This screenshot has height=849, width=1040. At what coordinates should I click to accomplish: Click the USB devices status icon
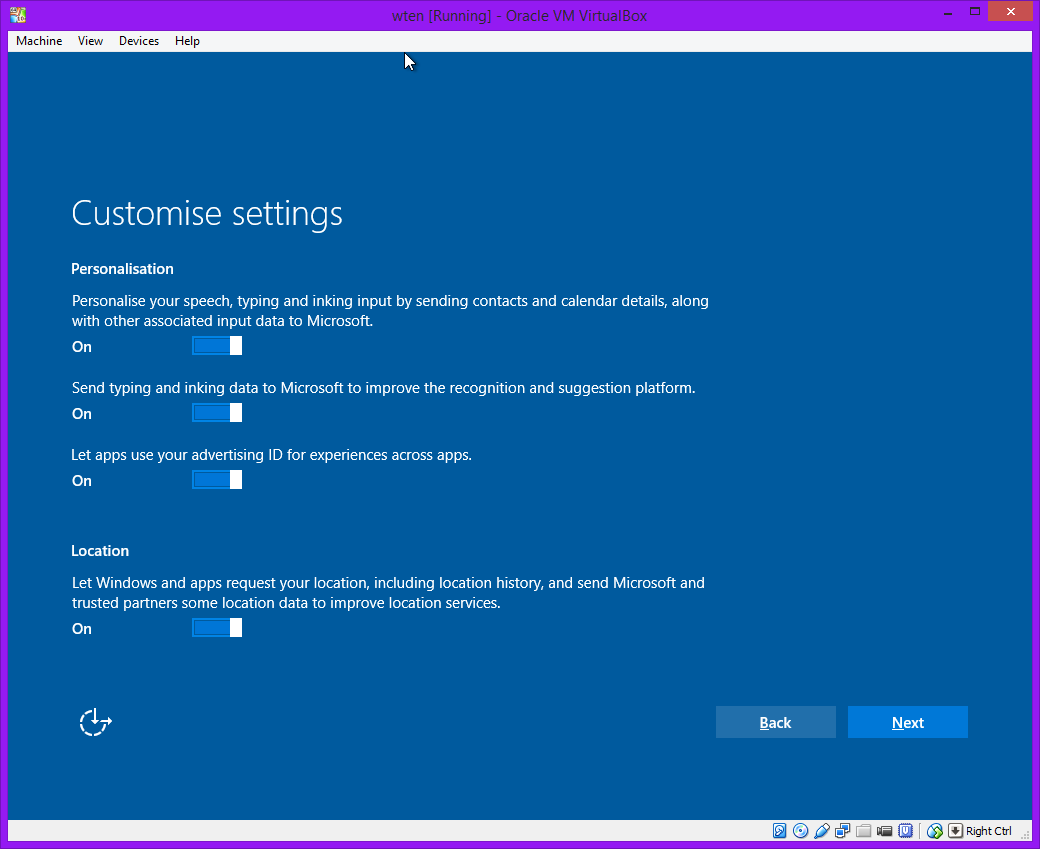point(822,831)
